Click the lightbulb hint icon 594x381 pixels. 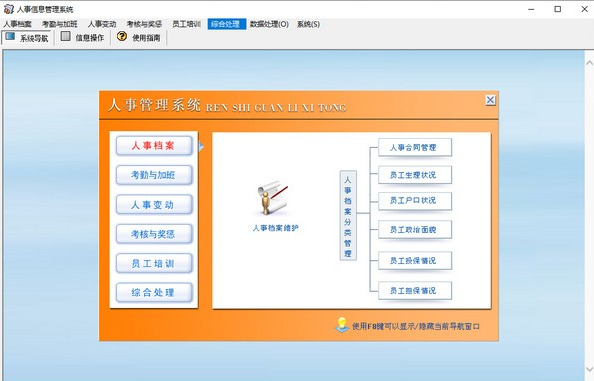pos(342,325)
